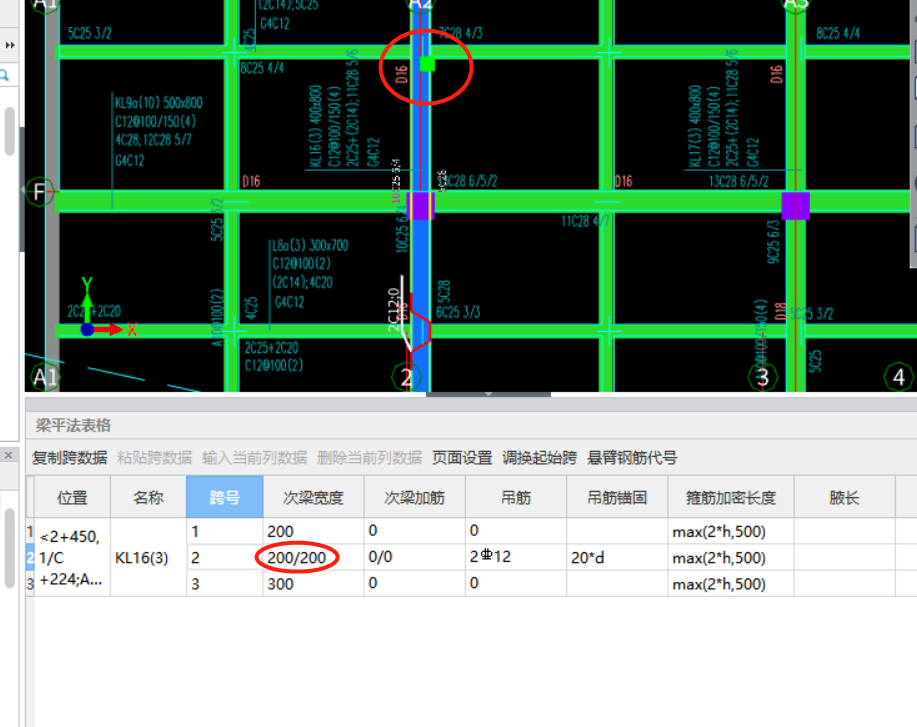The width and height of the screenshot is (917, 727).
Task: Click the position cell <2+450, 1/C
Action: pos(72,557)
